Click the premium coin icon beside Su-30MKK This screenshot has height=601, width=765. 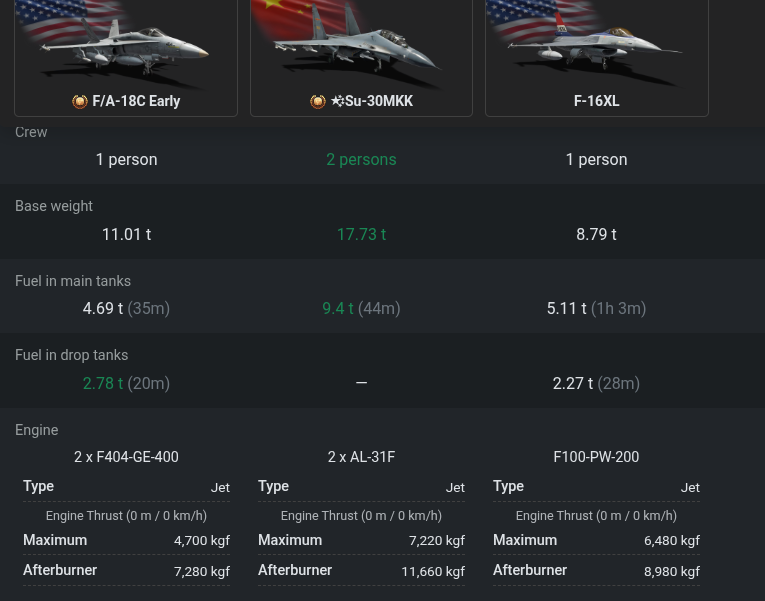pyautogui.click(x=318, y=101)
